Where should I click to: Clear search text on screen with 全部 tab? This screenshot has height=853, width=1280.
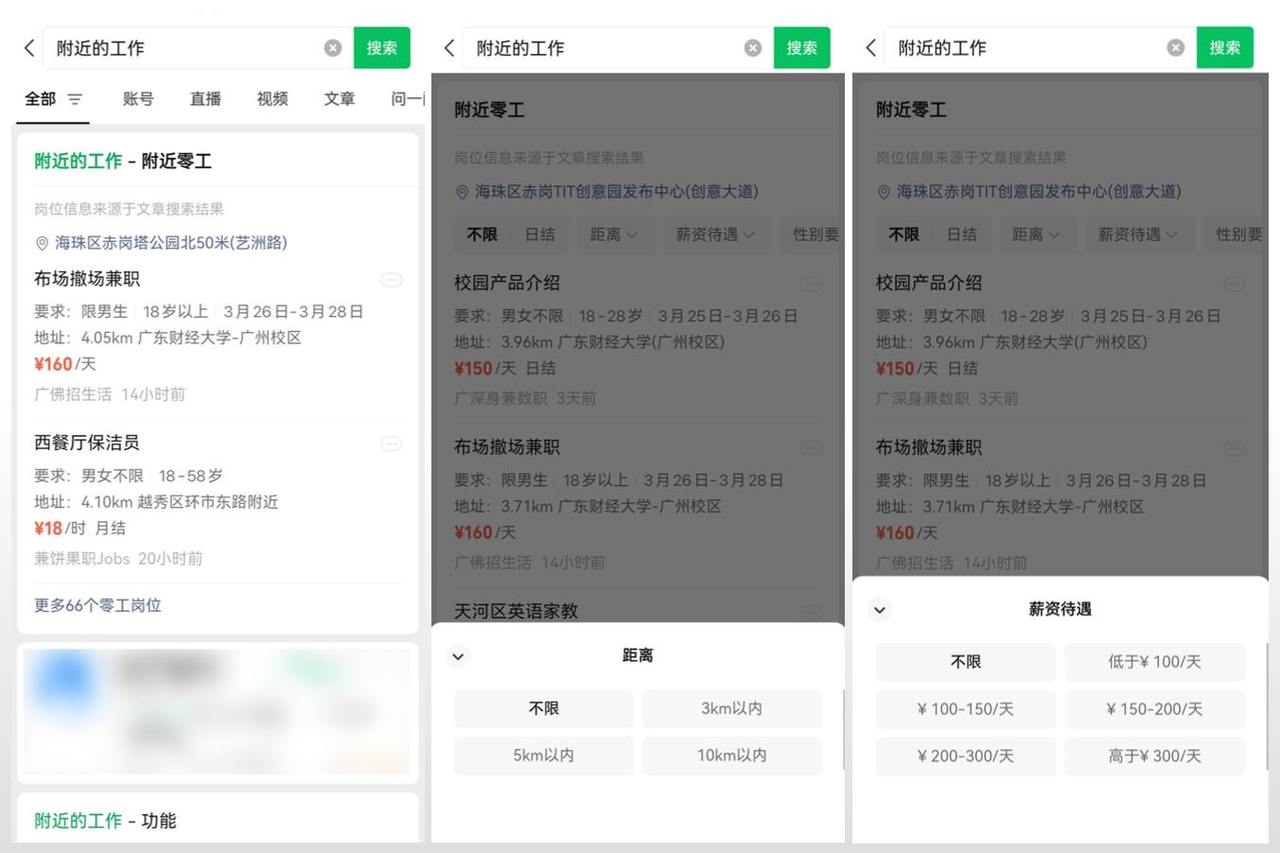pyautogui.click(x=333, y=48)
